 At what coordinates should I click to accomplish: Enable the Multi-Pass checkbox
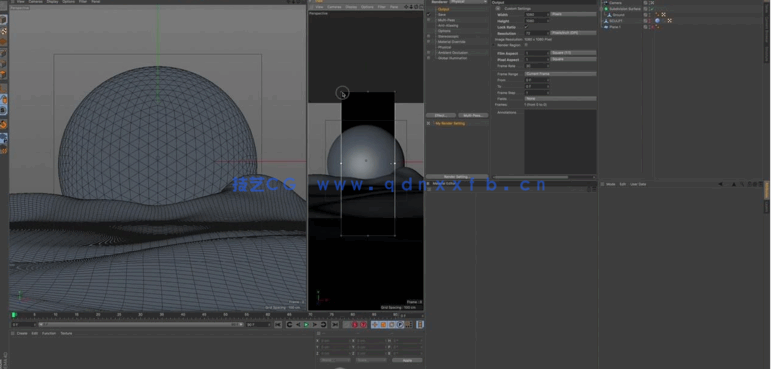429,20
